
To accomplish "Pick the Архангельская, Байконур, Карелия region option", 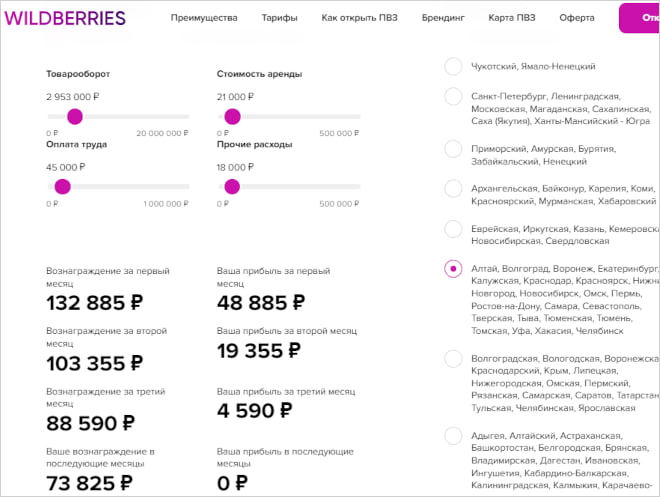I will coord(453,189).
